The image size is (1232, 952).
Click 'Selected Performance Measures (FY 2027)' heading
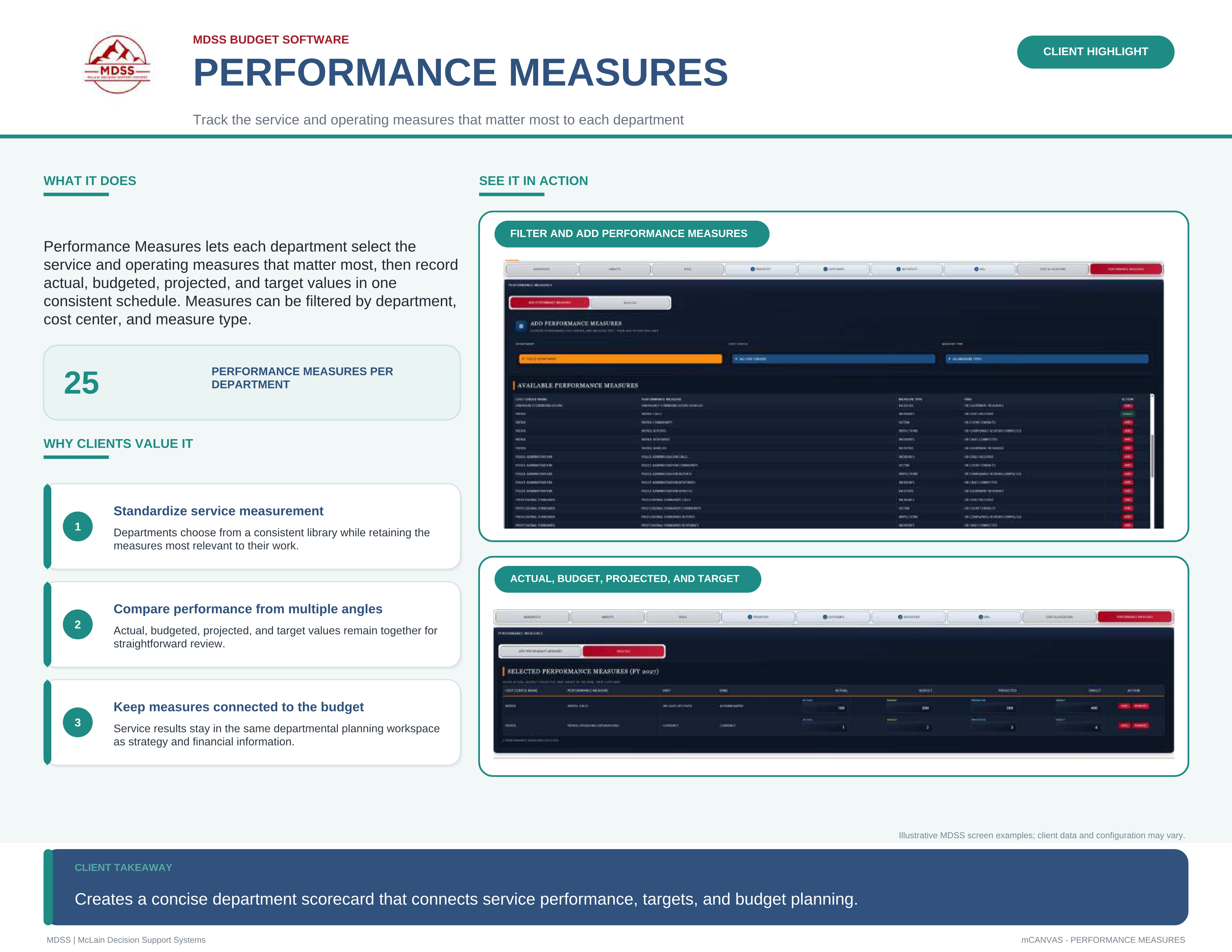pyautogui.click(x=583, y=672)
